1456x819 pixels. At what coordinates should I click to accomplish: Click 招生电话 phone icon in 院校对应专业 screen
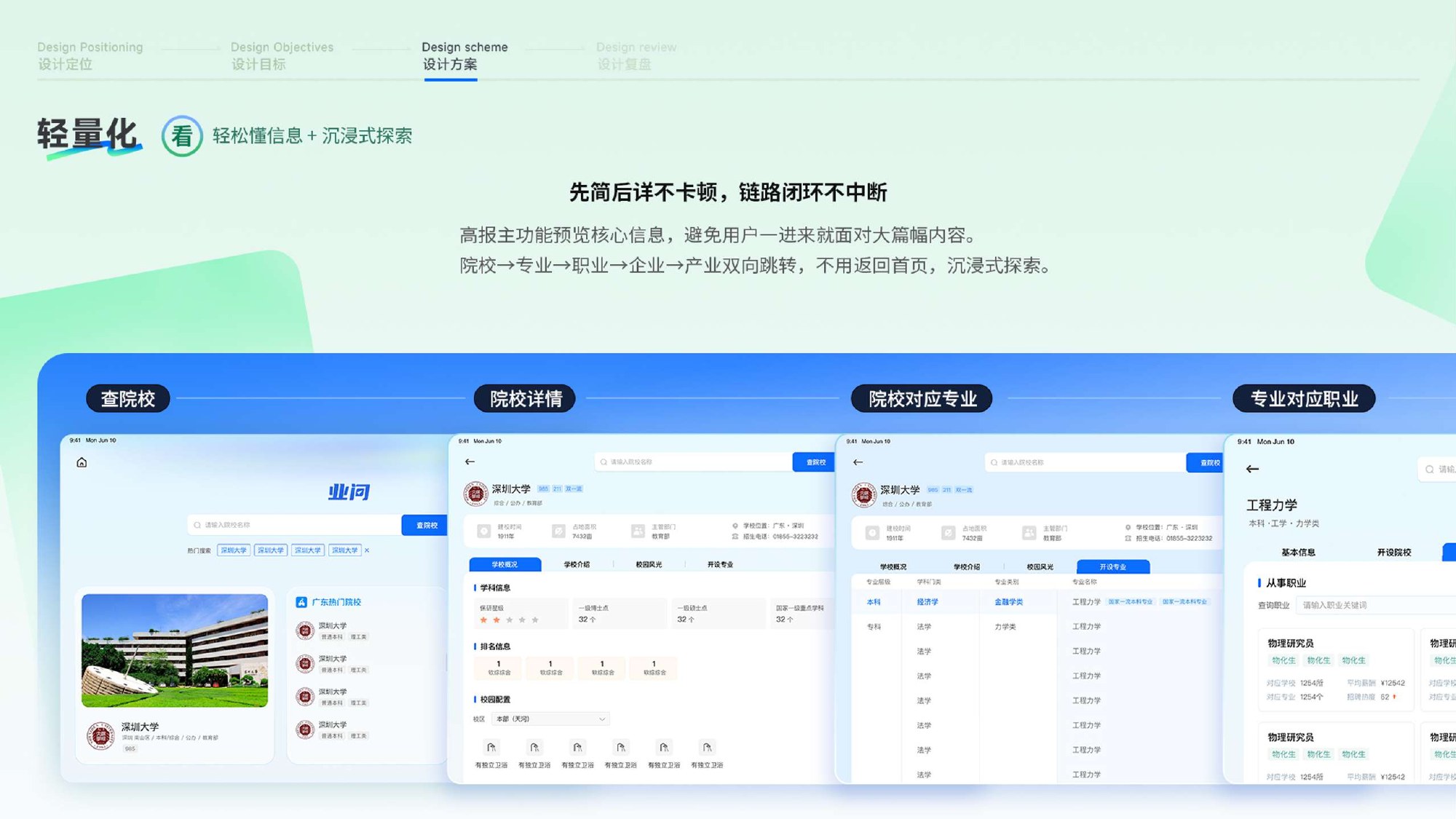pyautogui.click(x=1128, y=538)
